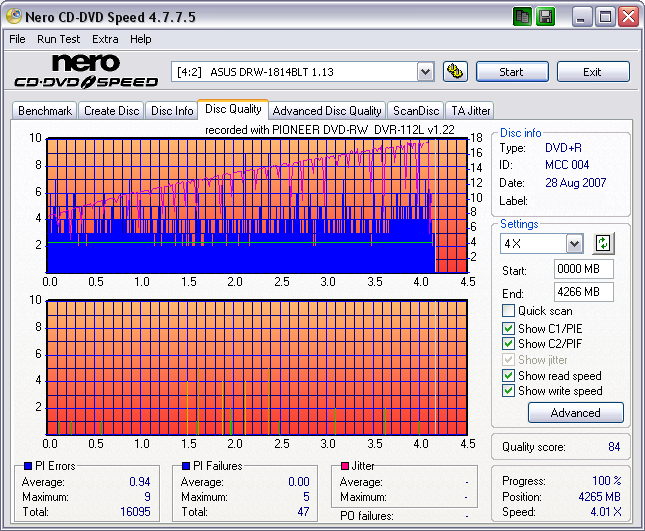The height and width of the screenshot is (531, 645).
Task: Open the ASUS DRW-1814BLT drive dropdown
Action: [425, 71]
